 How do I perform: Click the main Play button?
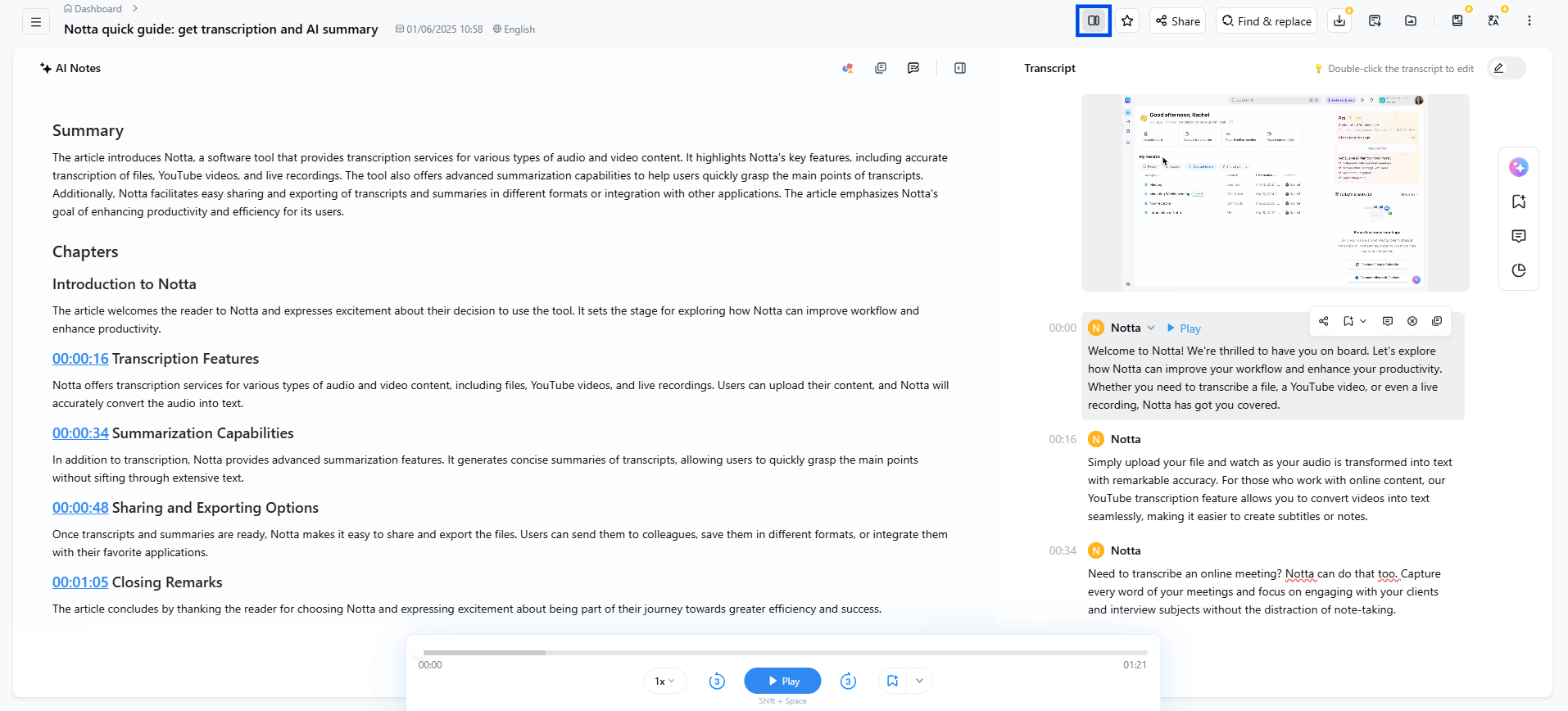click(782, 681)
